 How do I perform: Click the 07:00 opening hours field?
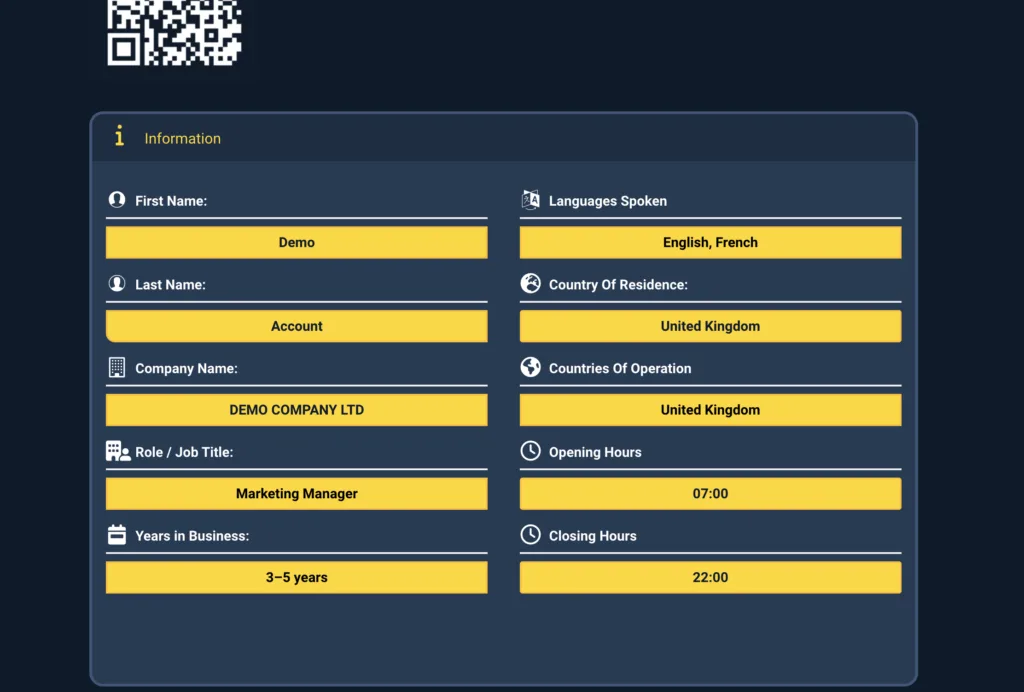(x=710, y=494)
